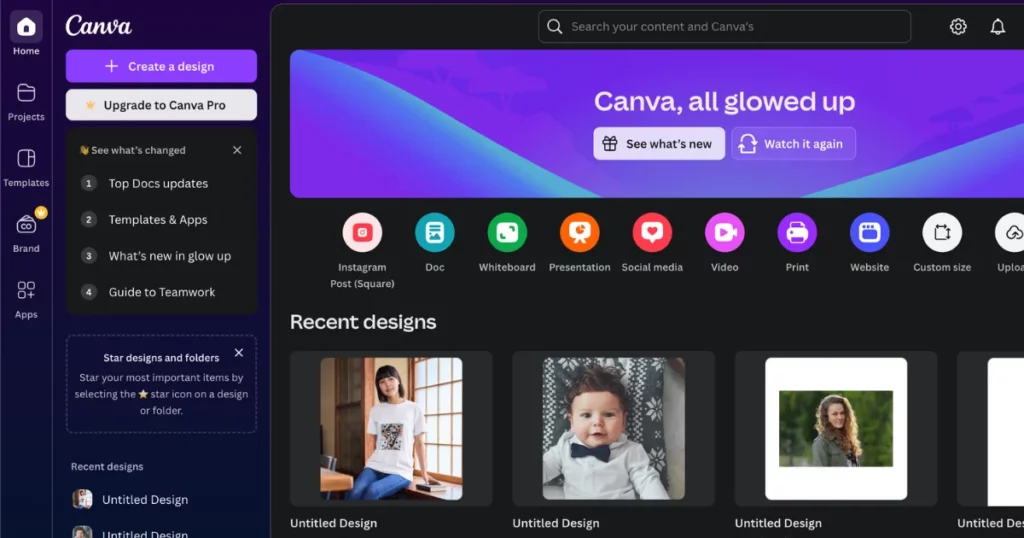This screenshot has width=1024, height=538.
Task: Click Untitled Design title under curly-haired woman
Action: pyautogui.click(x=778, y=523)
